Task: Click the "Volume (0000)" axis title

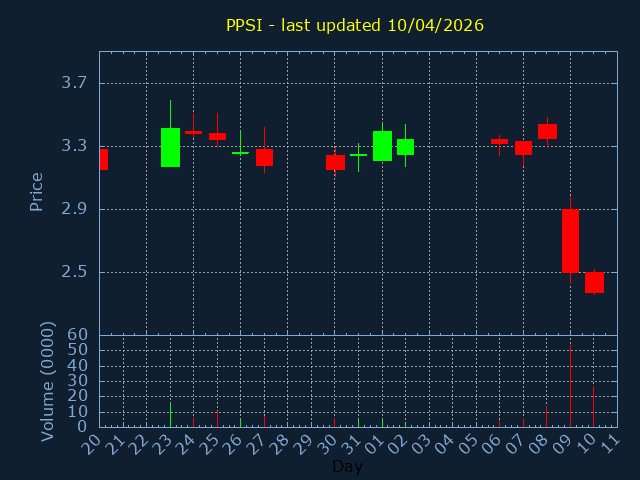Action: click(x=47, y=381)
